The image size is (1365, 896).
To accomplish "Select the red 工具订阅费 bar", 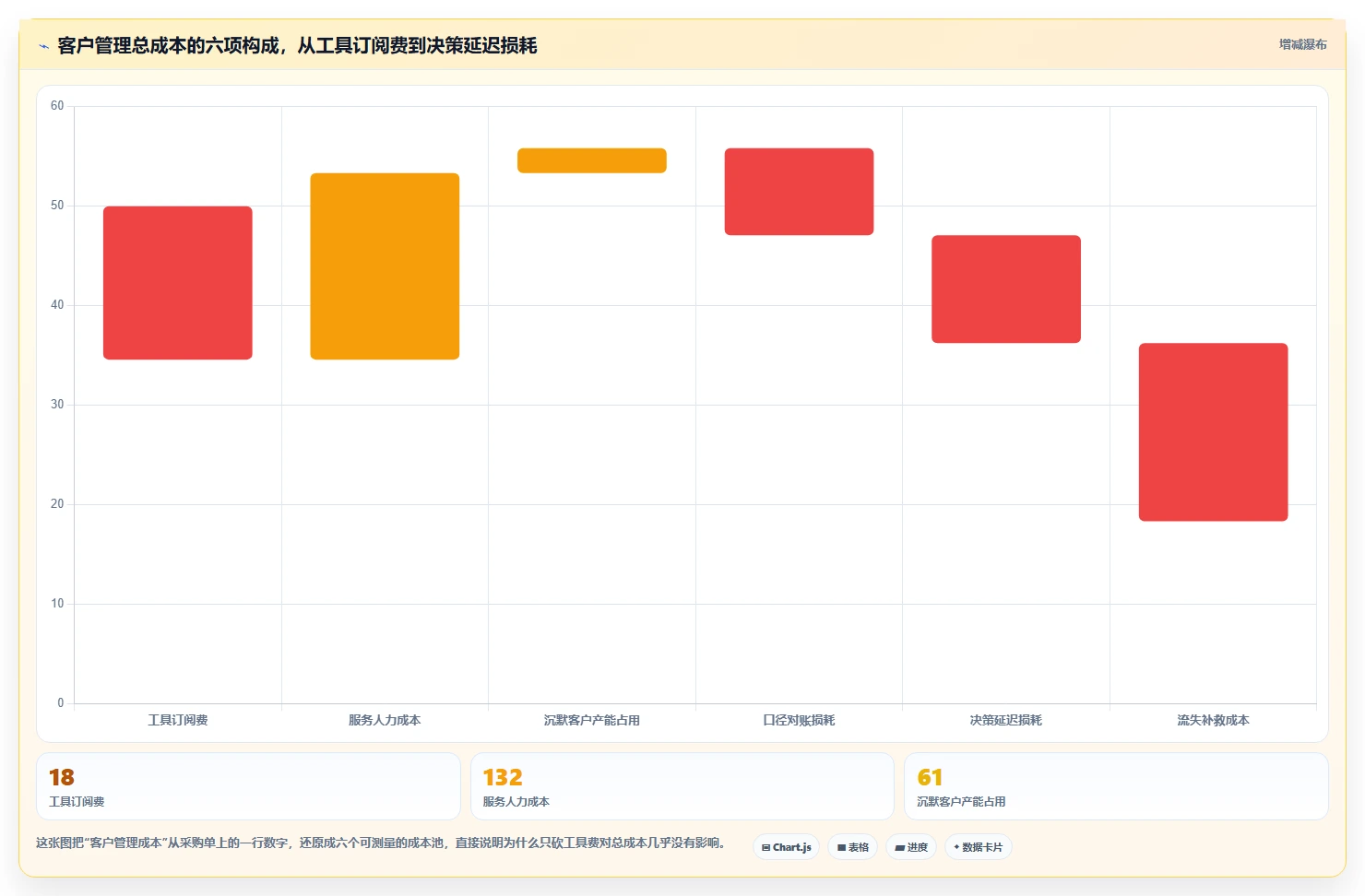I will [x=178, y=283].
